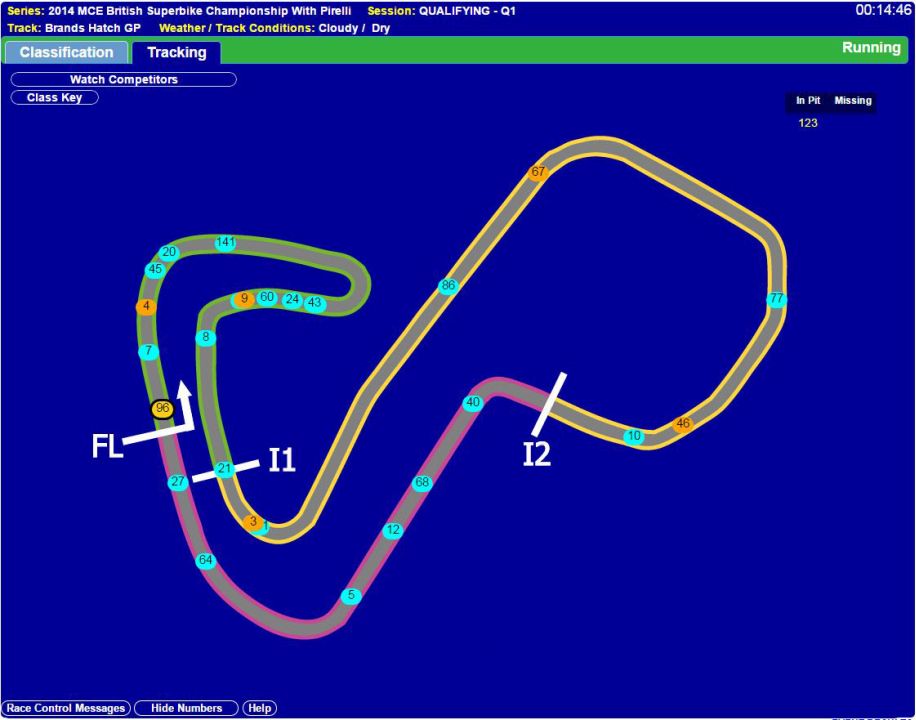
Task: Open the Help button
Action: coord(259,708)
